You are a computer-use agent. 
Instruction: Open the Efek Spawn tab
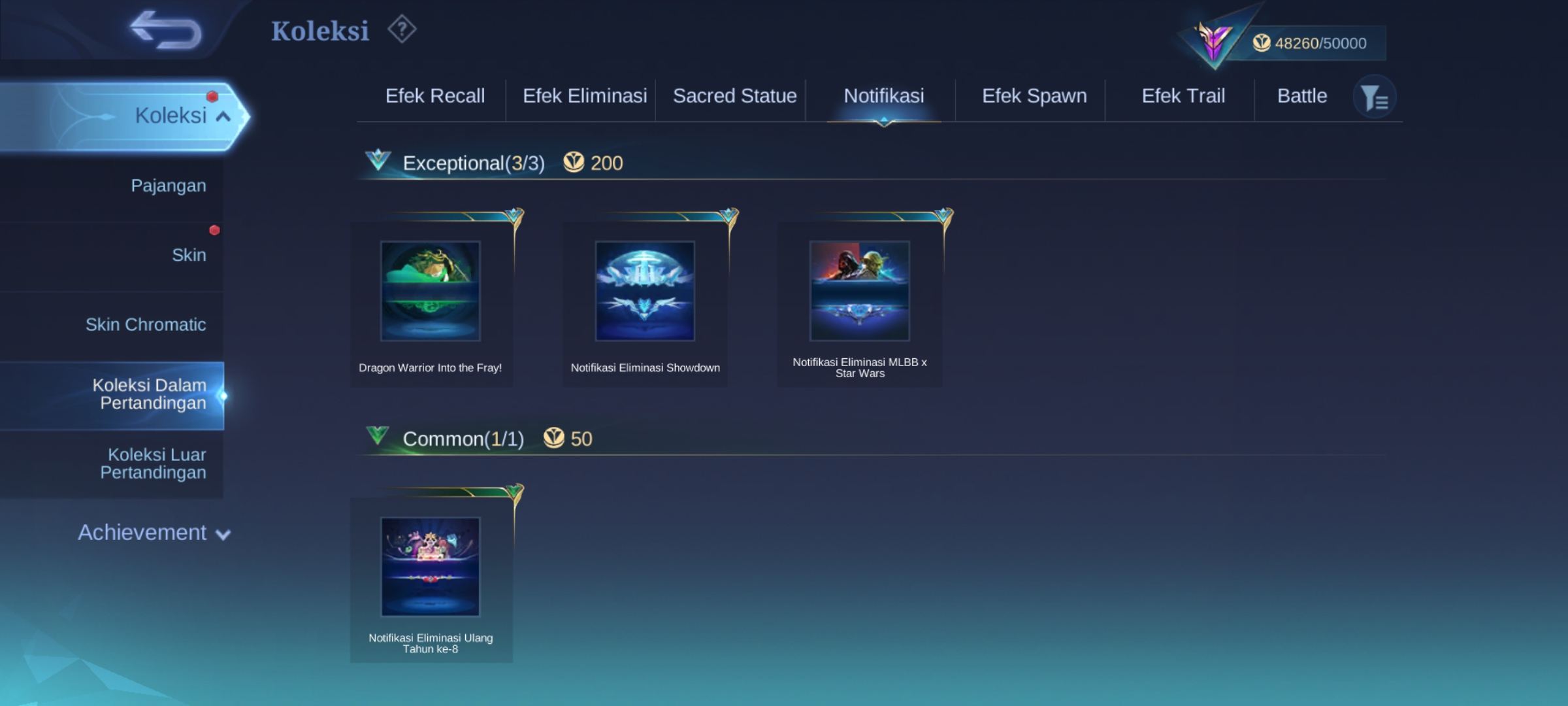[x=1034, y=96]
